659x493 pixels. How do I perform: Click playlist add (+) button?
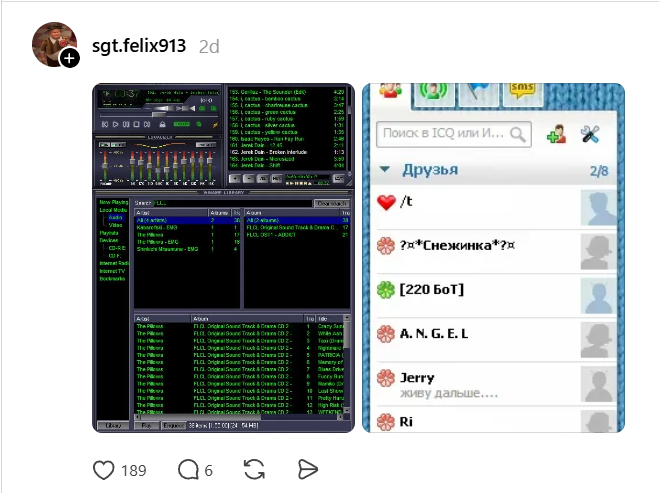(x=235, y=179)
